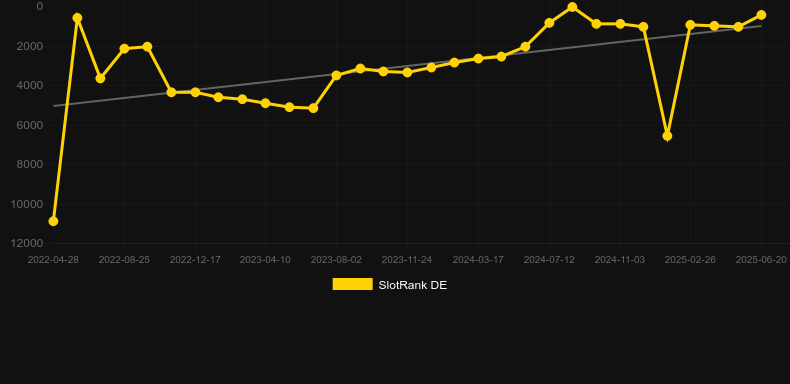Select the final 2025-06-20 data point
Image resolution: width=790 pixels, height=384 pixels.
pos(761,15)
